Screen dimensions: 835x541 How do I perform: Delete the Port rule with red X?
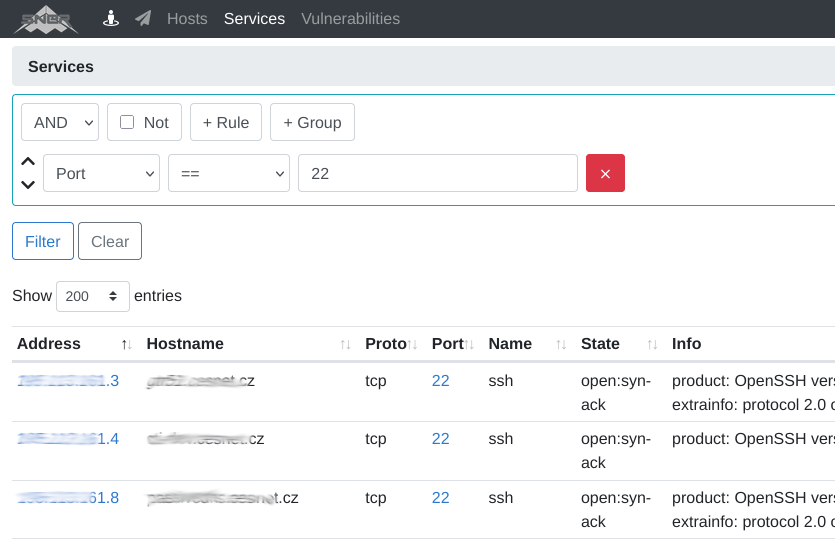coord(605,173)
